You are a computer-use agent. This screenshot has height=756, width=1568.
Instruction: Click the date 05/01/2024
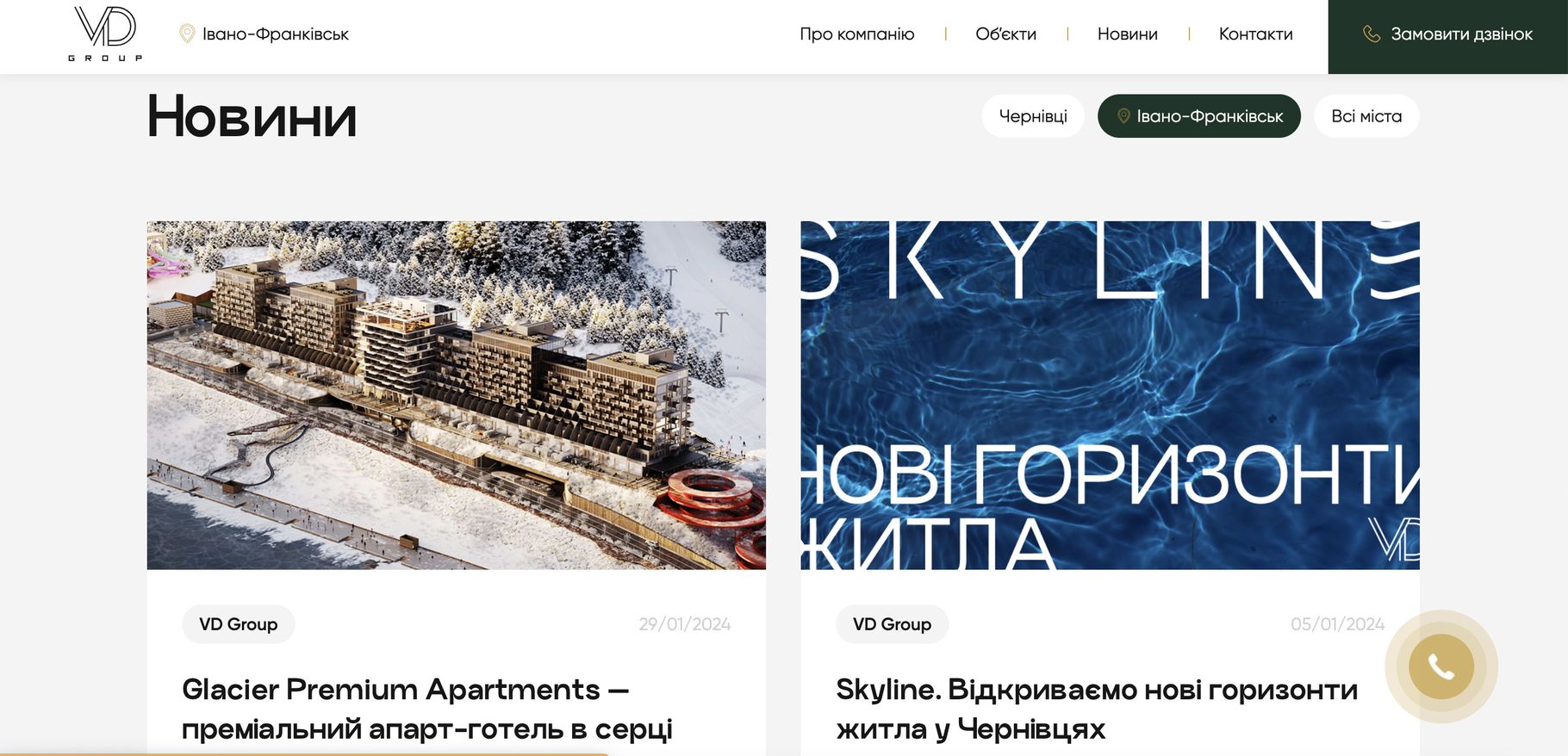(x=1338, y=624)
